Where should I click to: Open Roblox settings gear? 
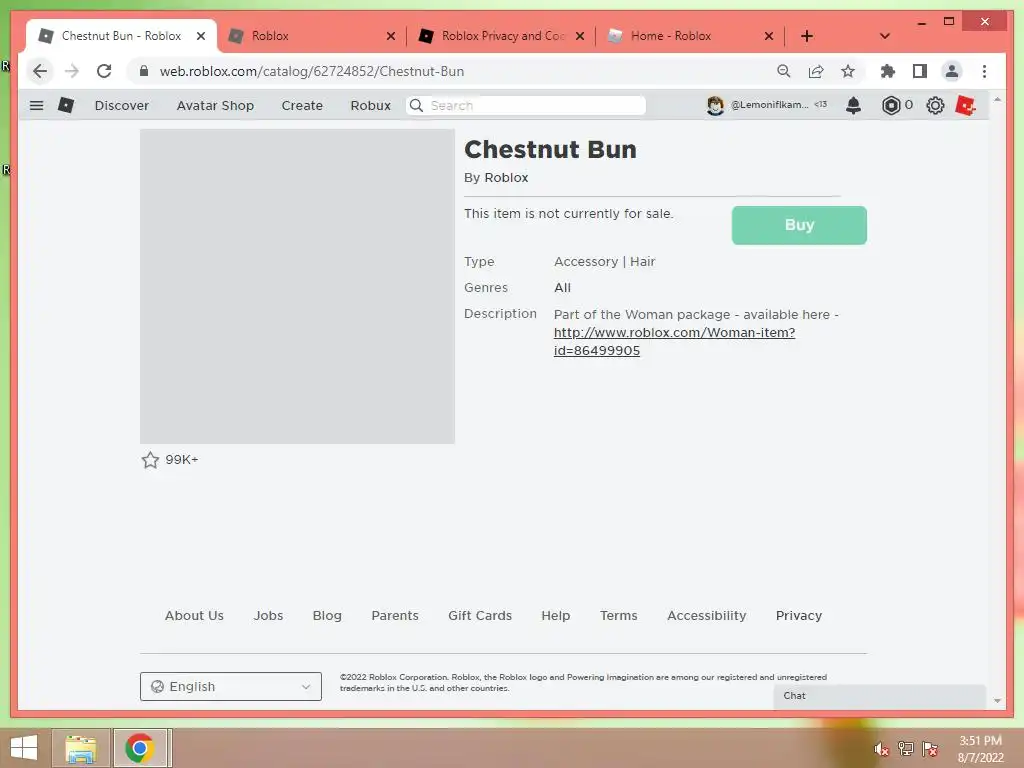pyautogui.click(x=935, y=105)
